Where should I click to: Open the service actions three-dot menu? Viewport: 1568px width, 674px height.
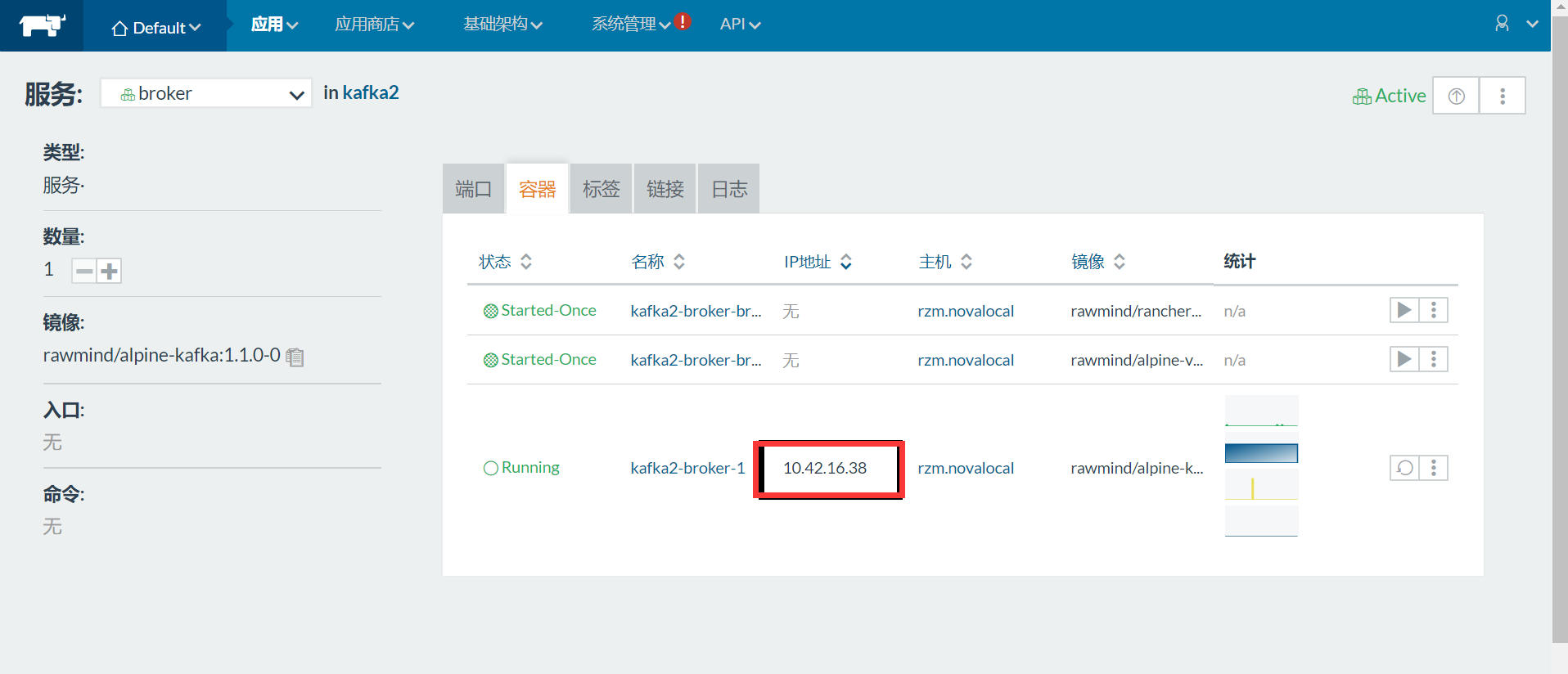tap(1503, 96)
